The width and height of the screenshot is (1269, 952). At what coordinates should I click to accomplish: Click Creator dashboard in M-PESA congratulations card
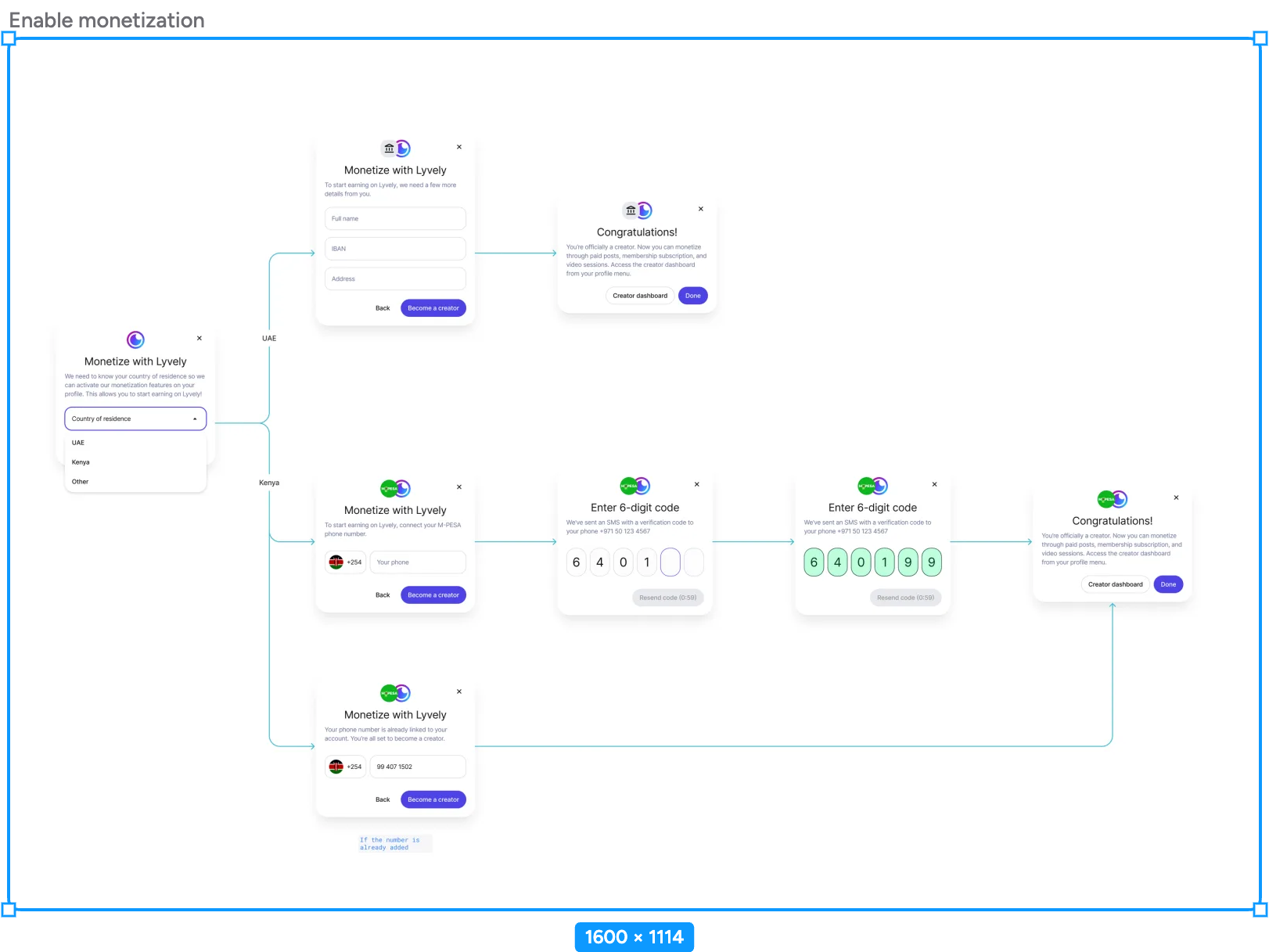coord(1116,584)
